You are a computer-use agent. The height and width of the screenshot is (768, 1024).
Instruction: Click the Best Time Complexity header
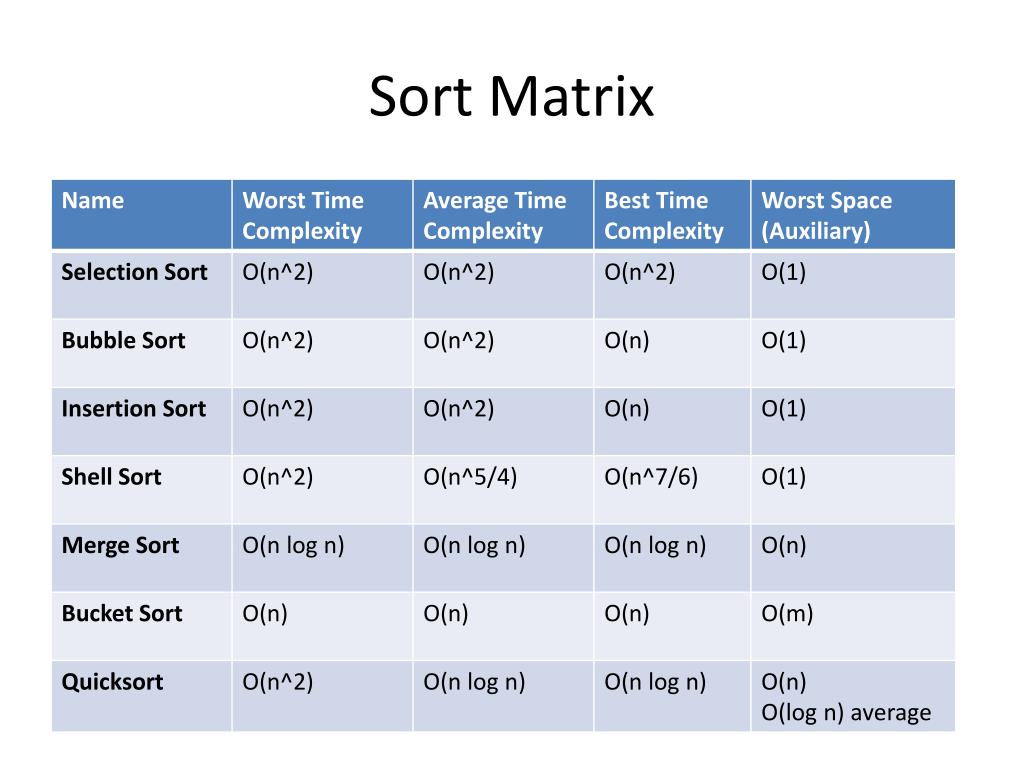click(x=664, y=216)
